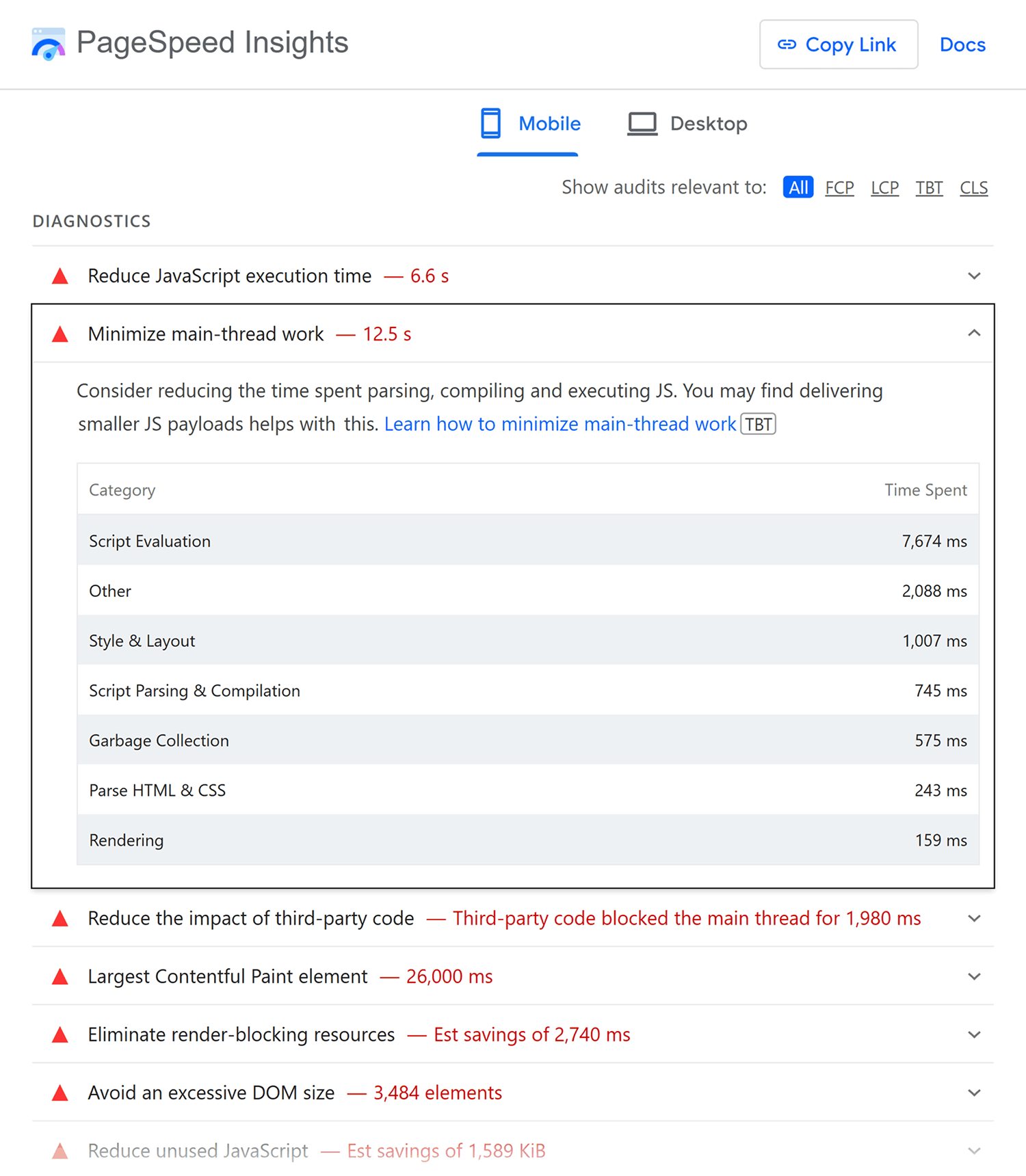Click the 159 ms value
This screenshot has width=1026, height=1176.
(941, 841)
